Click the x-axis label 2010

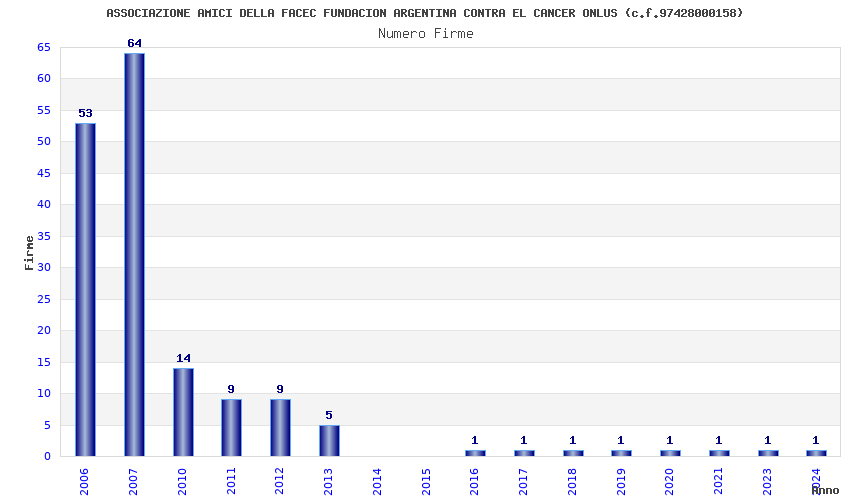tap(182, 482)
